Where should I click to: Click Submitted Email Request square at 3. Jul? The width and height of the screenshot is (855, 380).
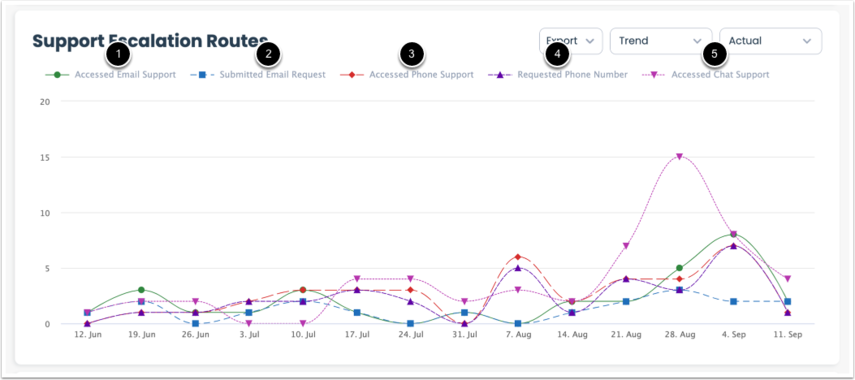(249, 312)
